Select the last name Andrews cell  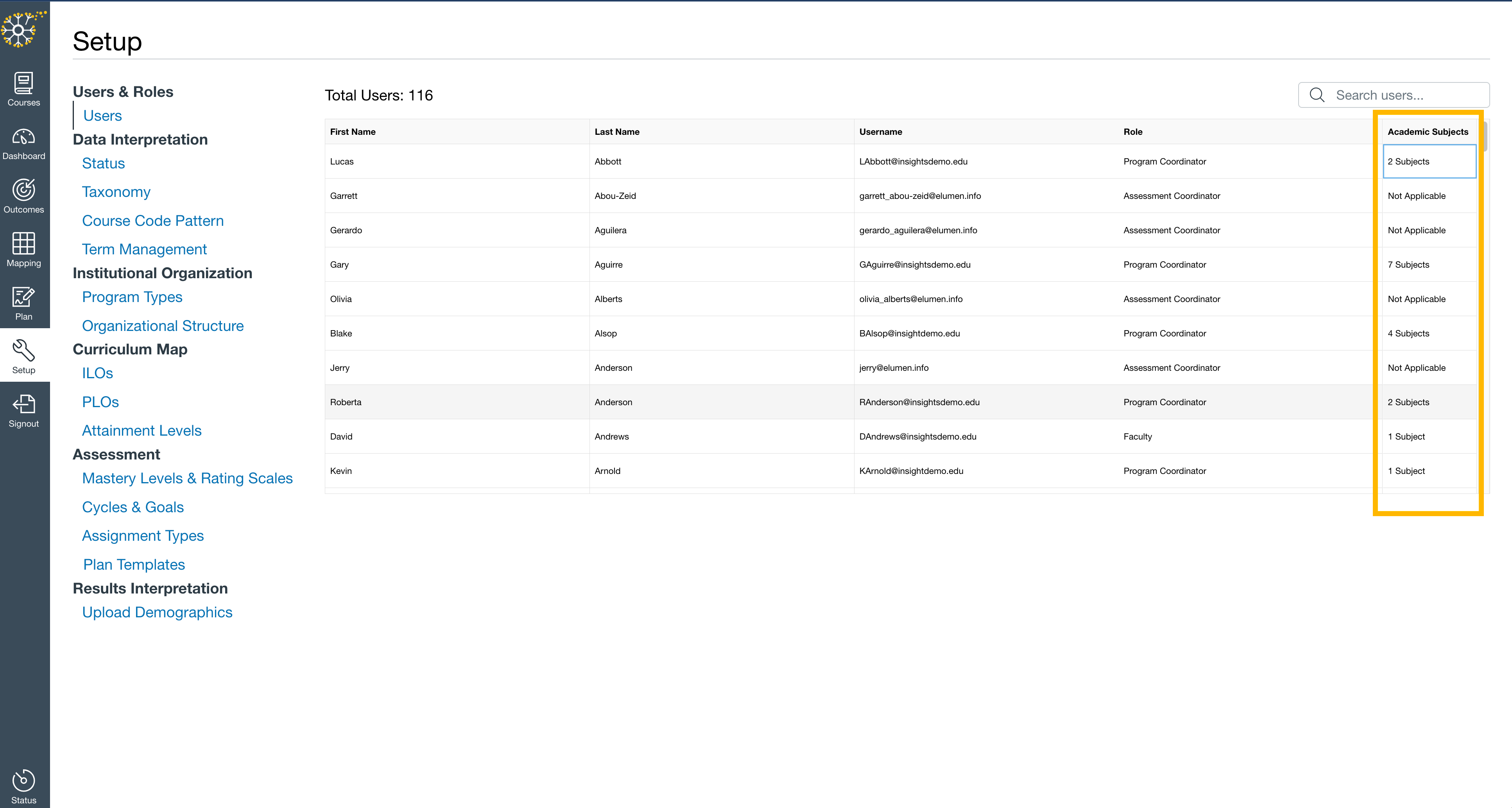721,436
